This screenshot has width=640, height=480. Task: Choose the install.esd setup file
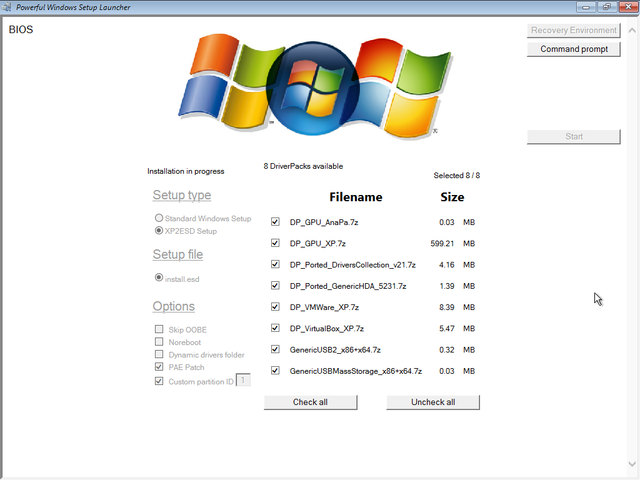(x=159, y=278)
